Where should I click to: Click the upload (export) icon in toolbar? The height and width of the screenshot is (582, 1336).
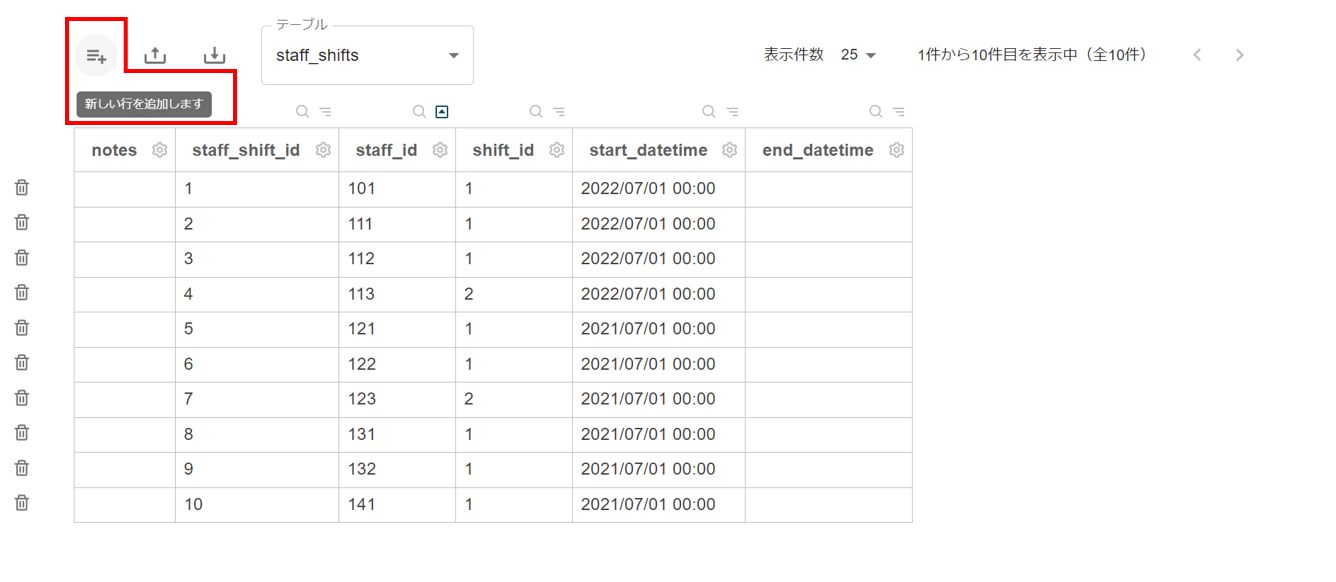pos(155,55)
